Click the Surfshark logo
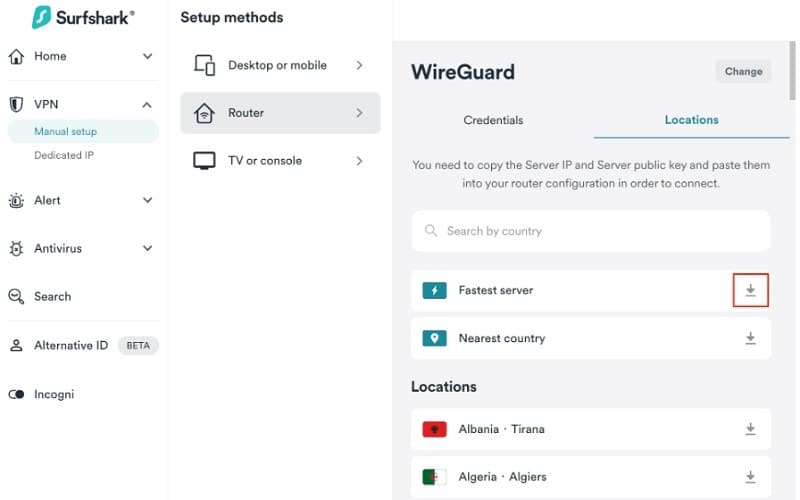800x500 pixels. tap(83, 17)
